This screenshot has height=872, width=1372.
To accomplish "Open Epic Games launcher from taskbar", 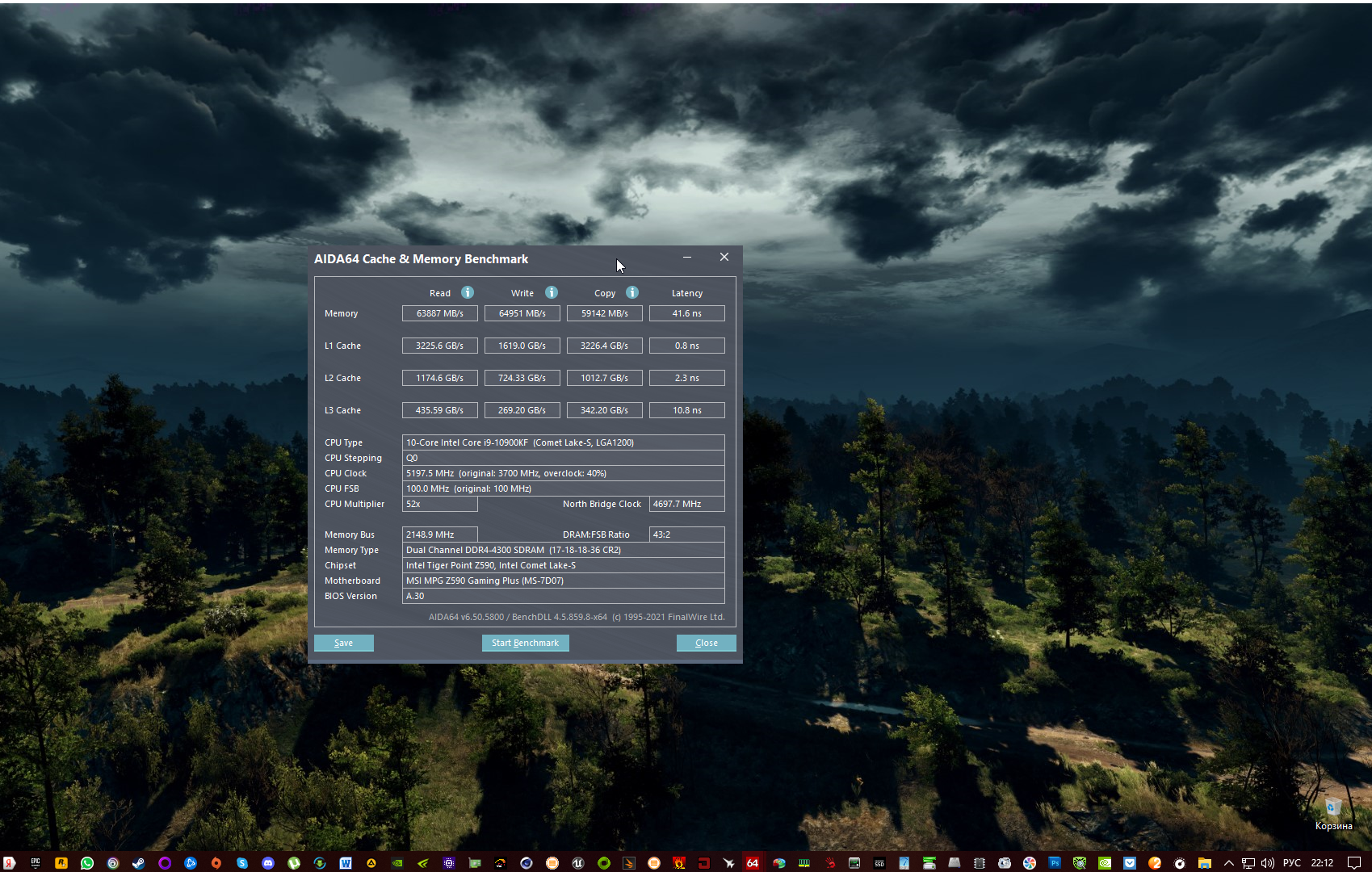I will 36,863.
